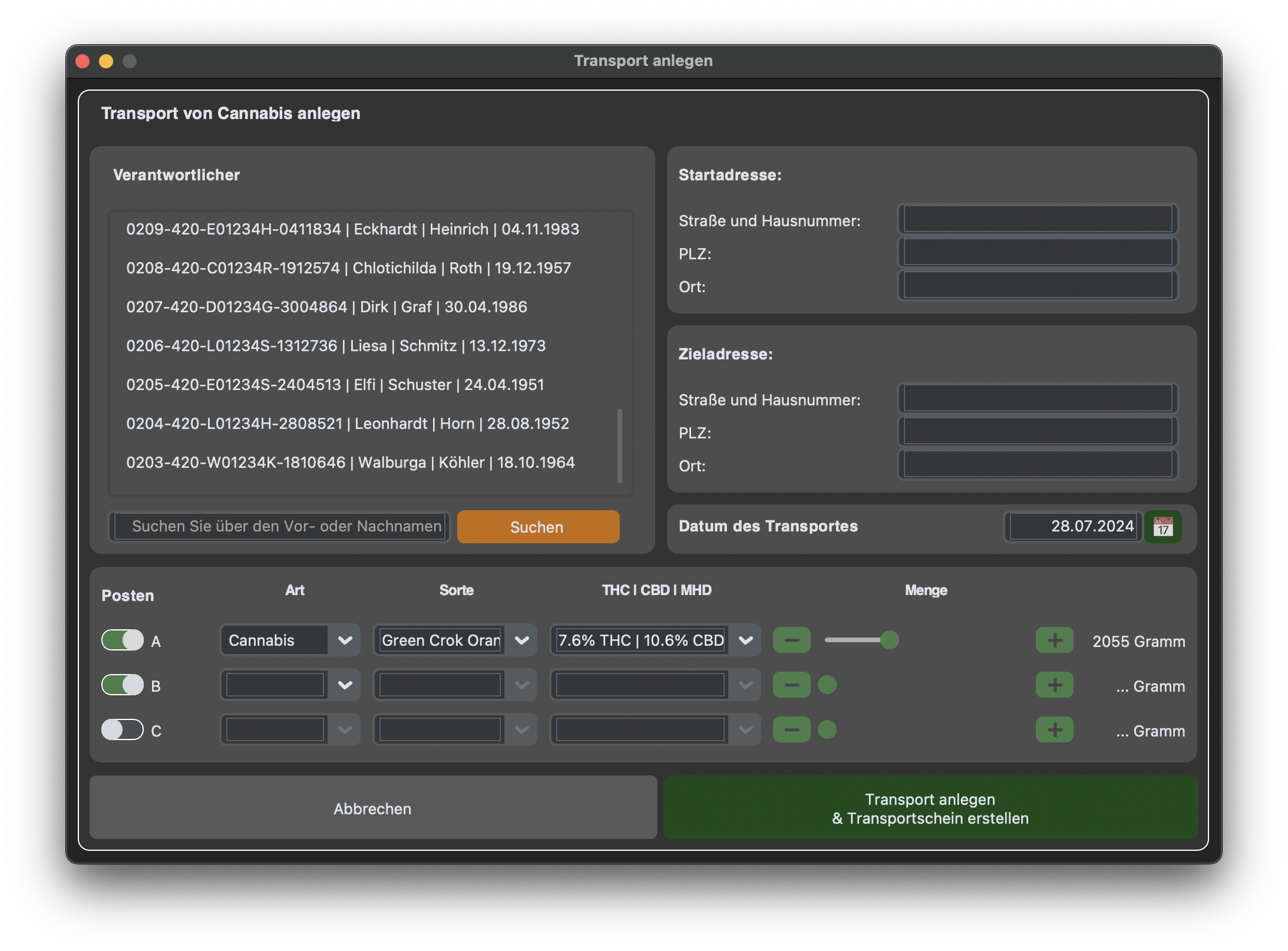Turn off Posten B switch
The image size is (1288, 951).
click(123, 685)
